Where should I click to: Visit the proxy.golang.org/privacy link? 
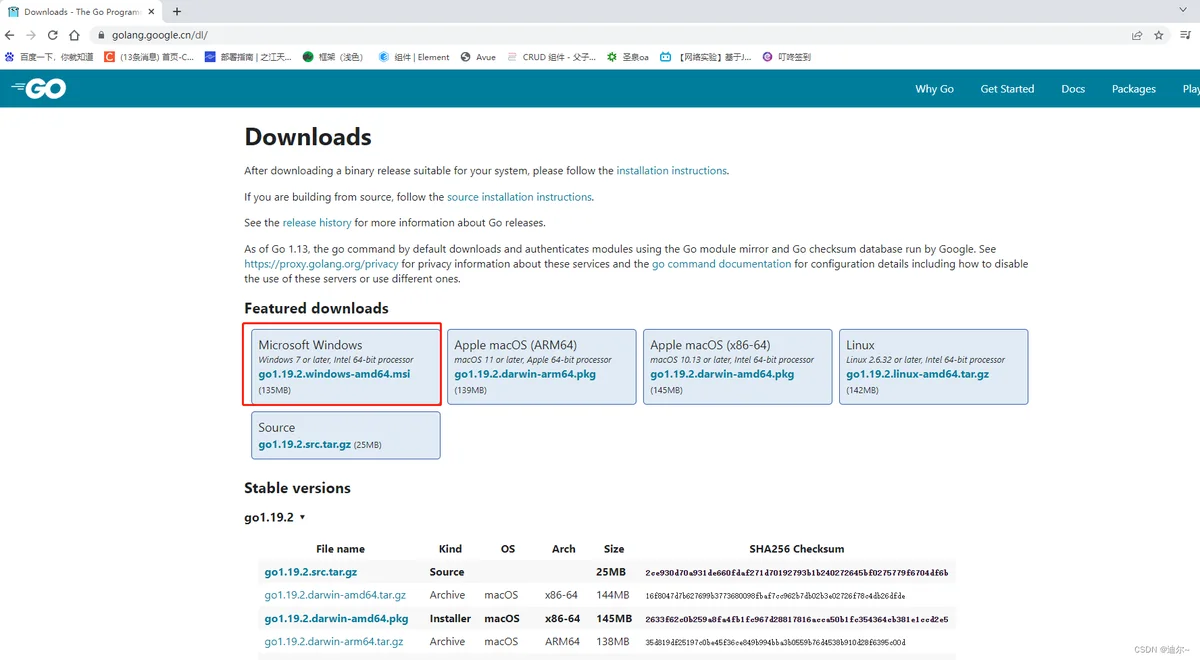(x=321, y=264)
